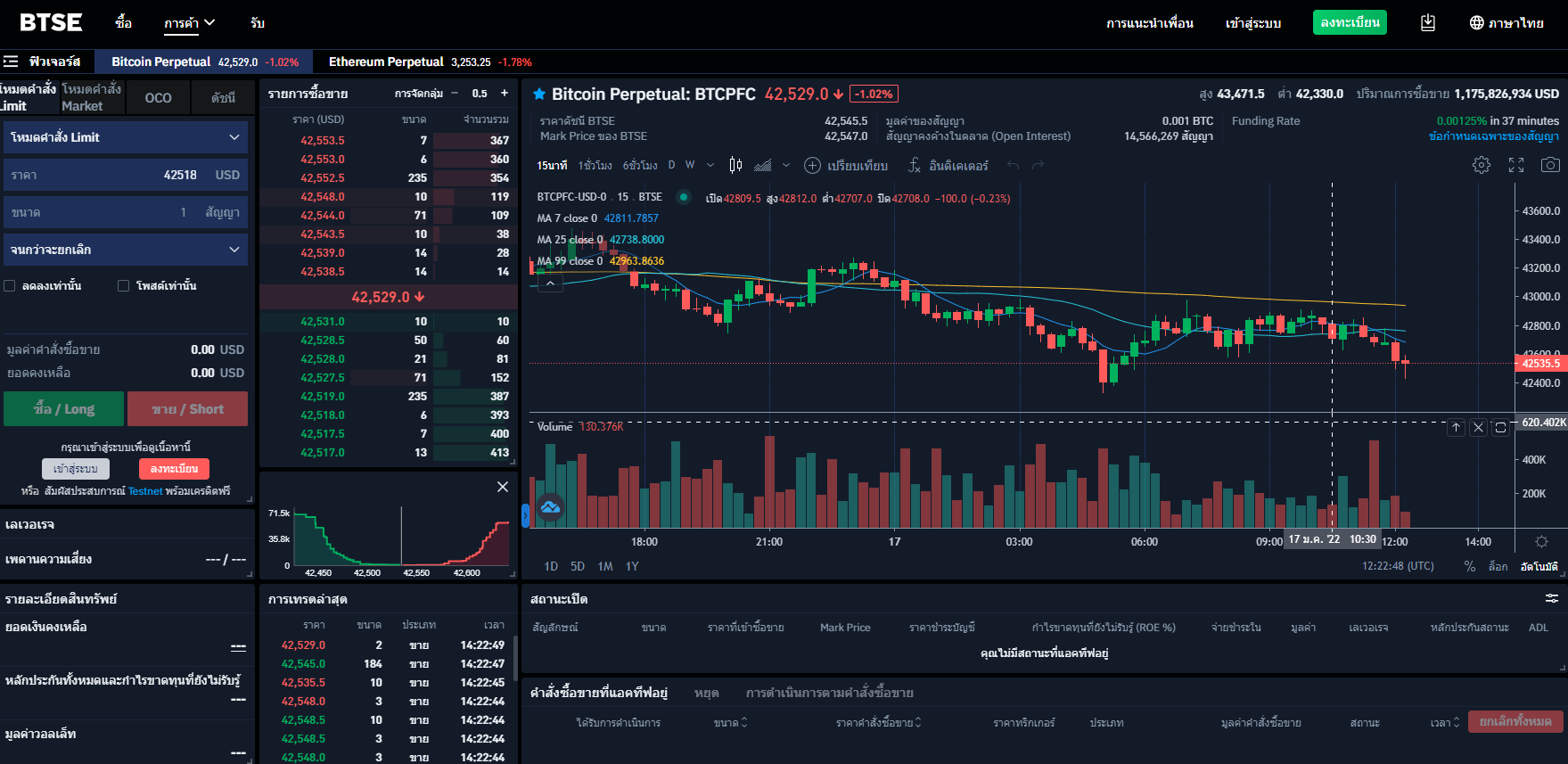Open the hamburger menu beside ฟิวเจอร์ส
1568x764 pixels.
click(x=11, y=62)
